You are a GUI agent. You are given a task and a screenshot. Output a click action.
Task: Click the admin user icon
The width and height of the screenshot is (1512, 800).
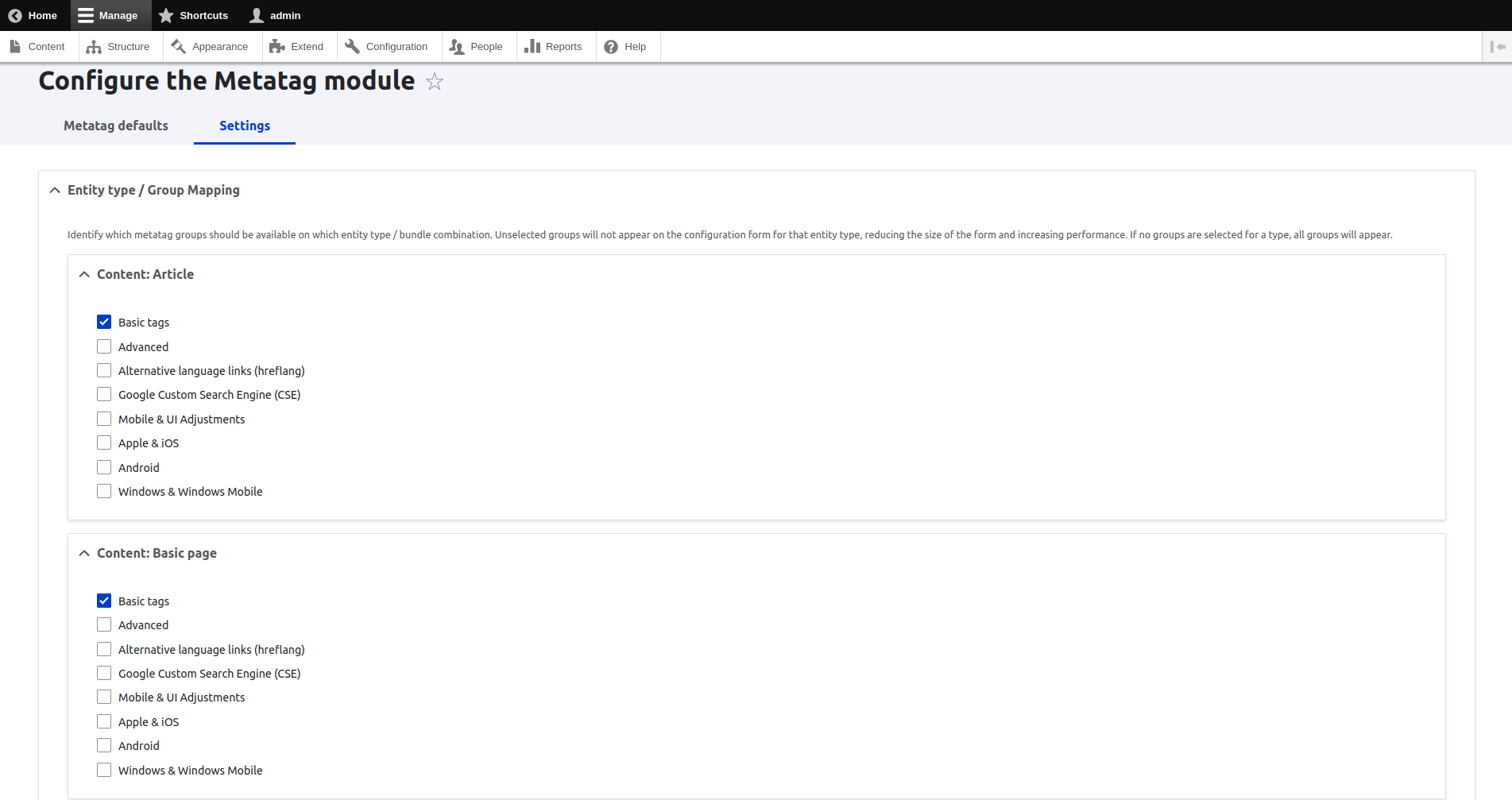(x=256, y=15)
